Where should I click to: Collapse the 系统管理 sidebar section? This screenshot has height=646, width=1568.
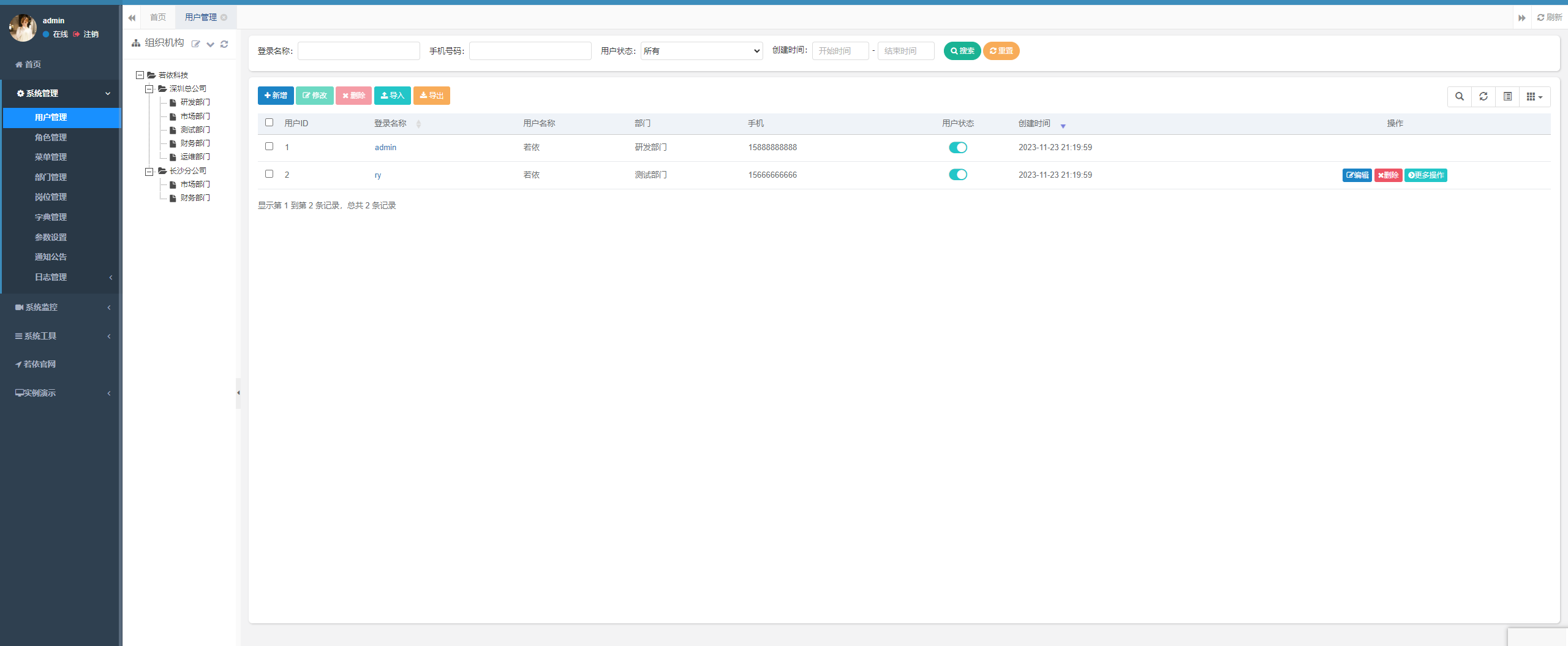pyautogui.click(x=61, y=93)
